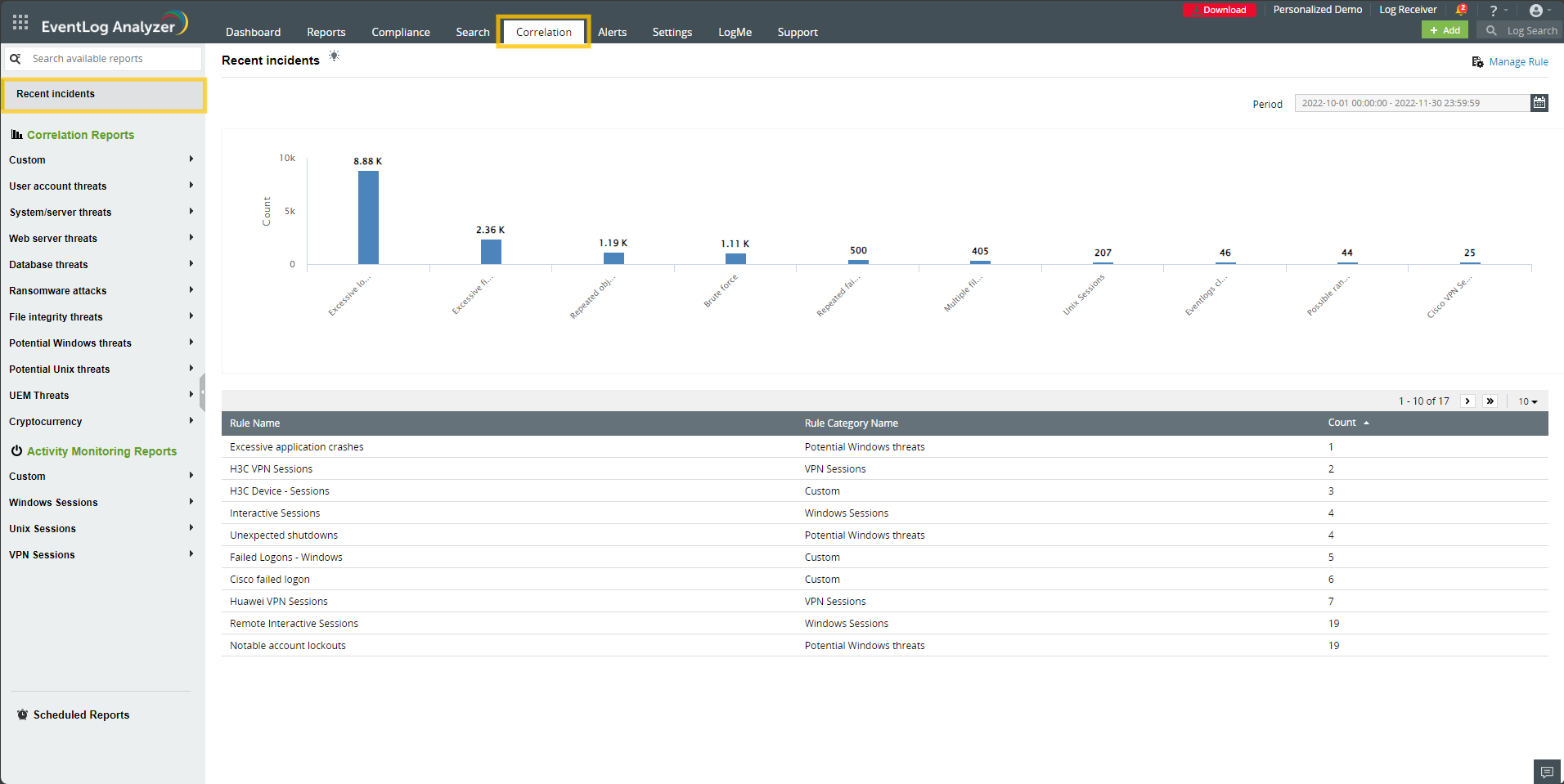
Task: Open the Log Receiver link
Action: 1408,10
